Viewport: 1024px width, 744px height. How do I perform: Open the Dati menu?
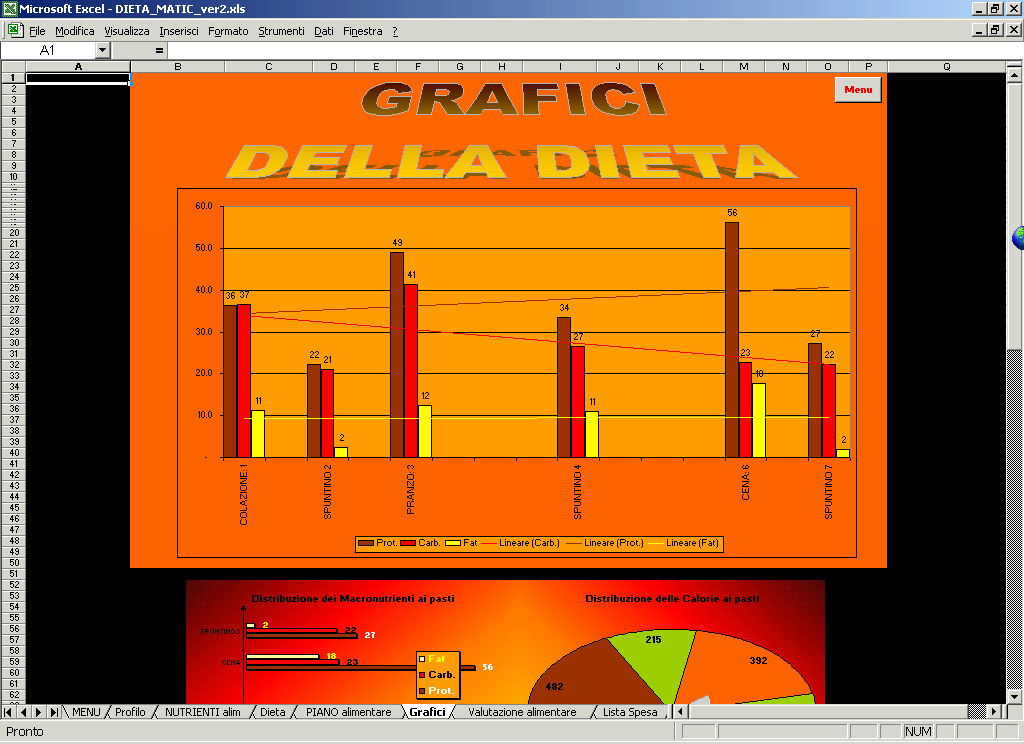[x=324, y=31]
